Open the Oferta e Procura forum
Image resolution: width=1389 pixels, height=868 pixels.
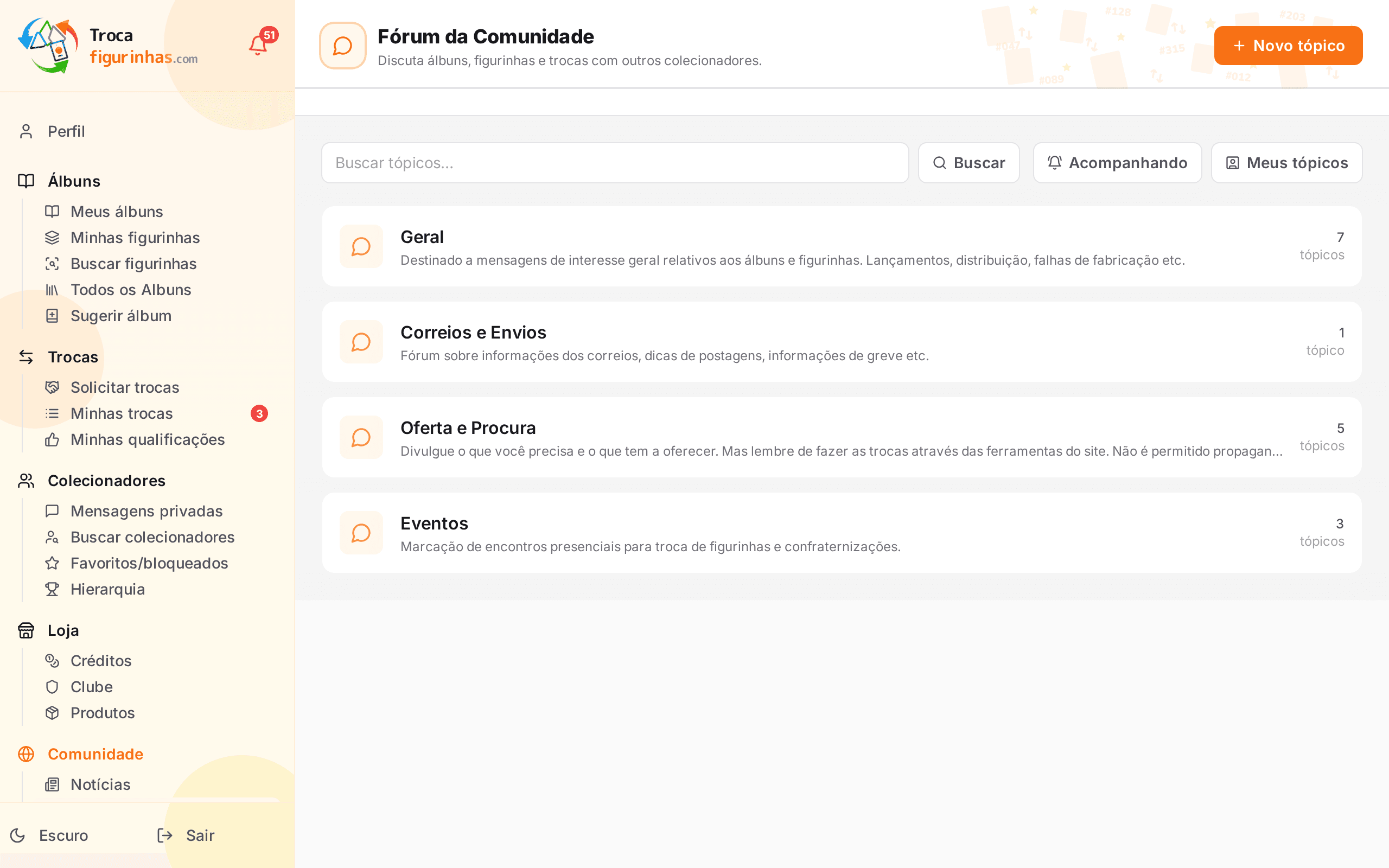(x=842, y=437)
